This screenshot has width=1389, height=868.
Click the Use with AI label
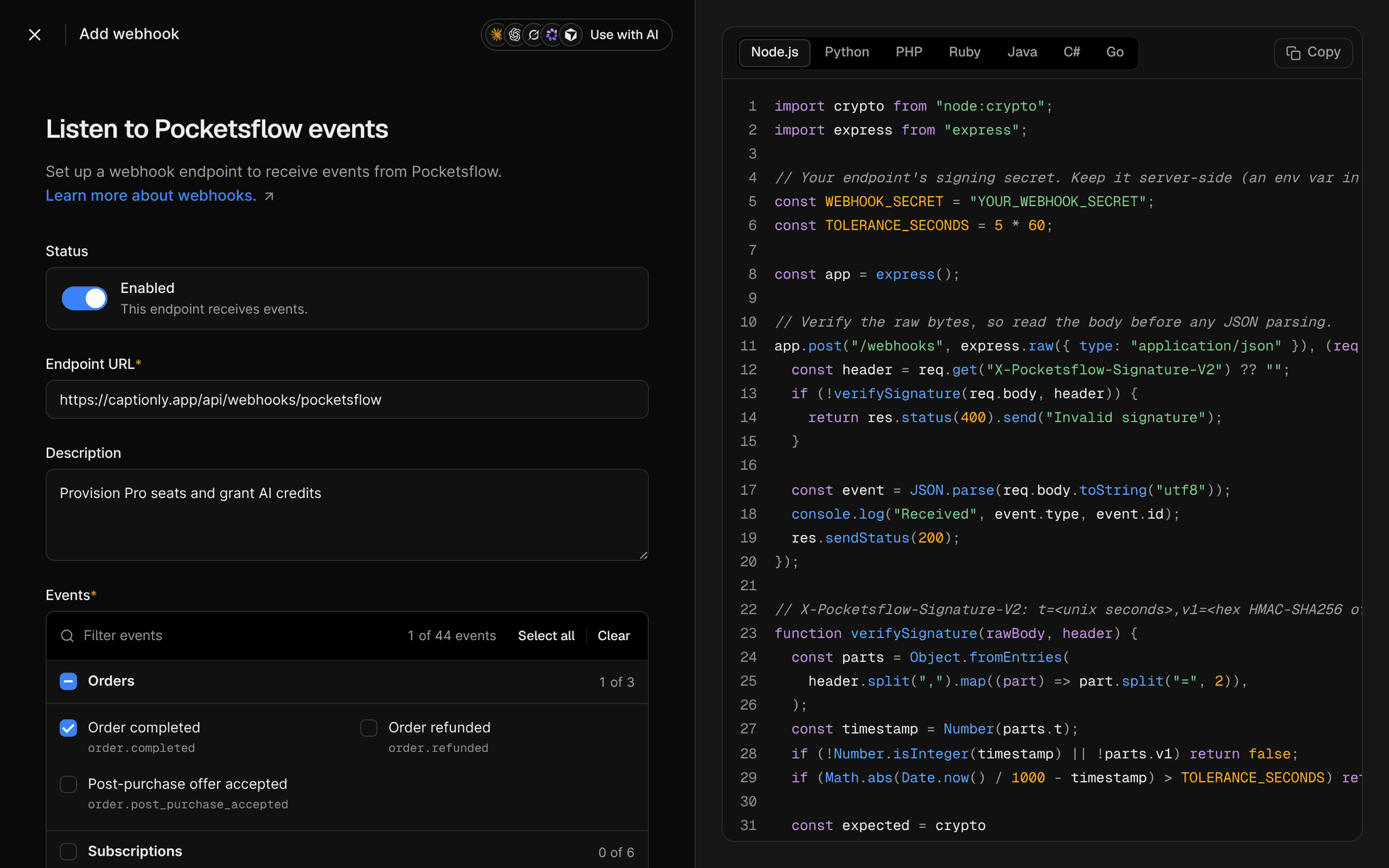pos(624,35)
